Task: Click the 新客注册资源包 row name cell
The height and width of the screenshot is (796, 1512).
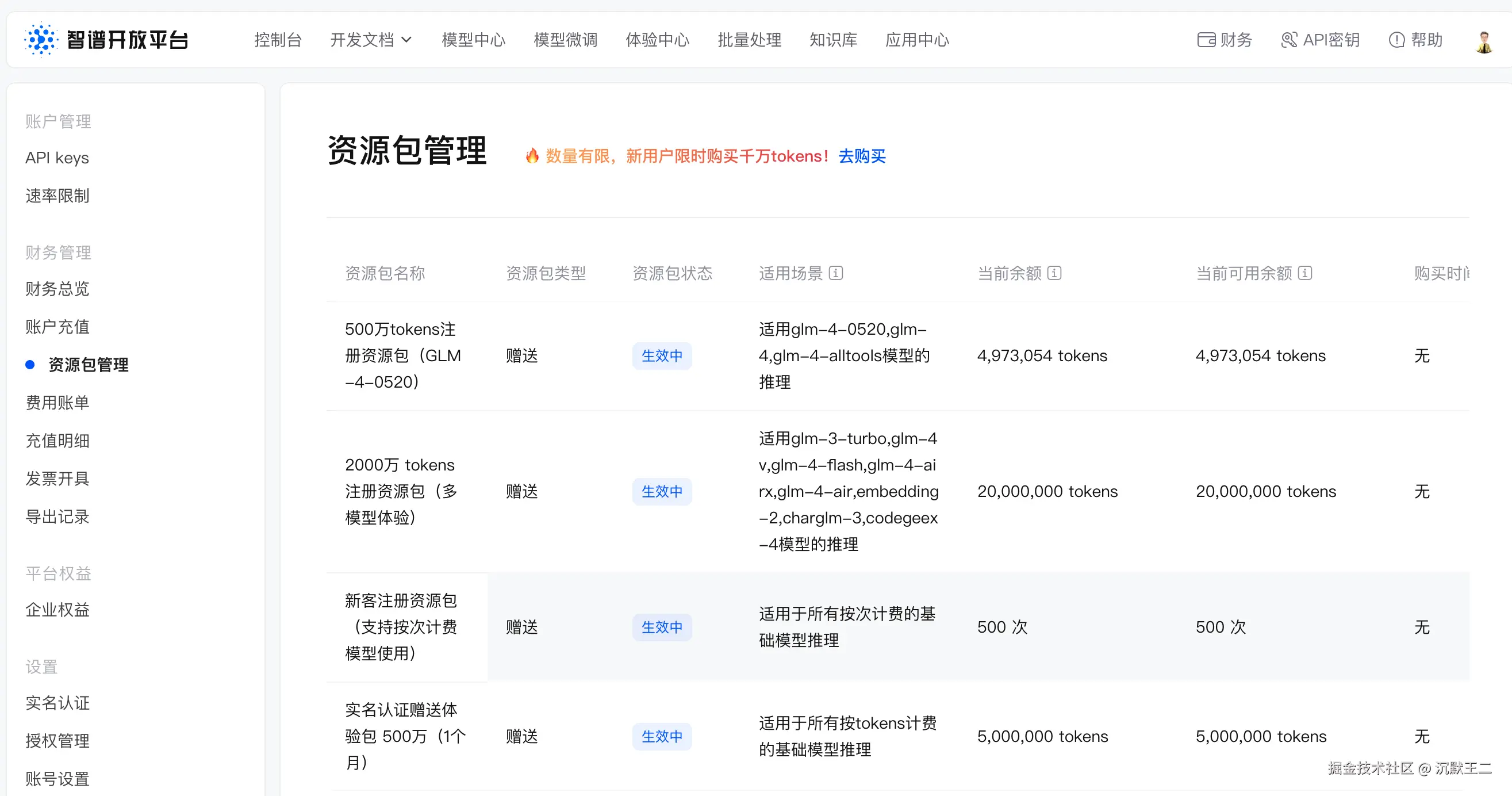Action: point(401,626)
